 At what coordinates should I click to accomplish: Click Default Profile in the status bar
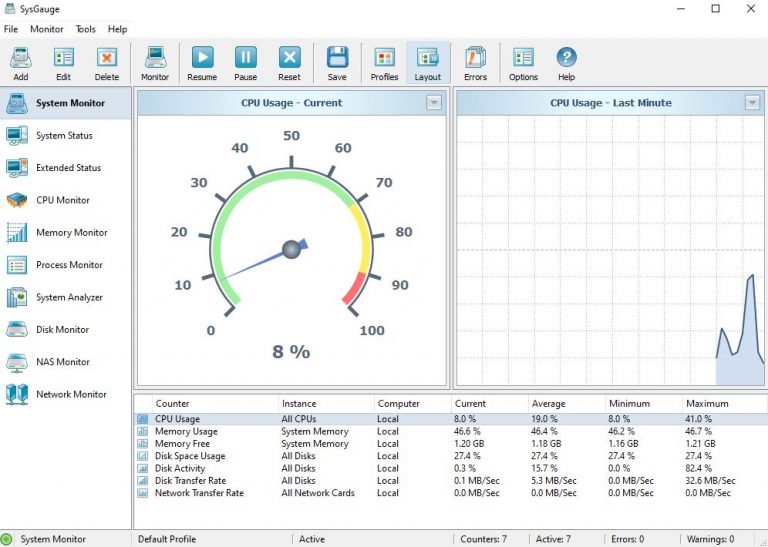pos(167,539)
